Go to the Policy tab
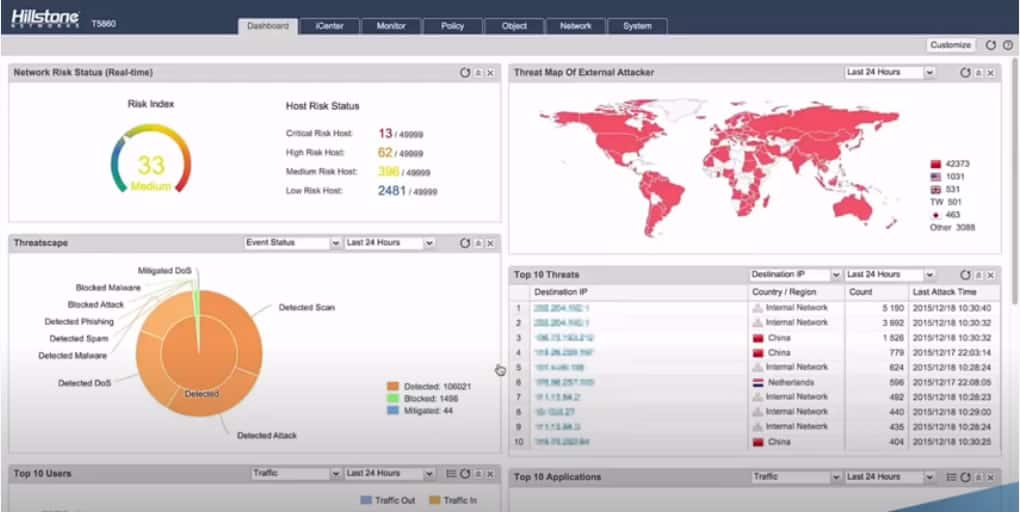 coord(453,26)
